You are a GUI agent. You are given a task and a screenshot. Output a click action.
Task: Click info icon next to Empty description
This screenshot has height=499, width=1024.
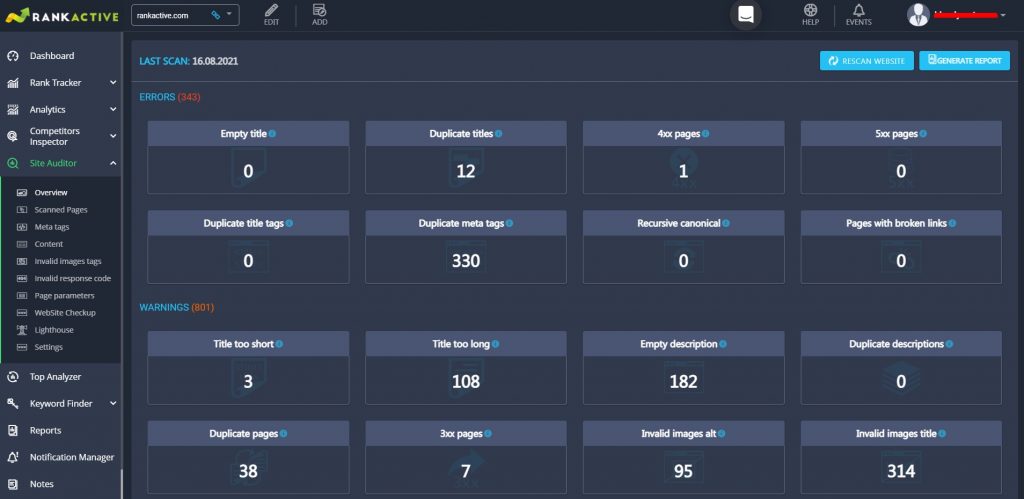(x=723, y=344)
